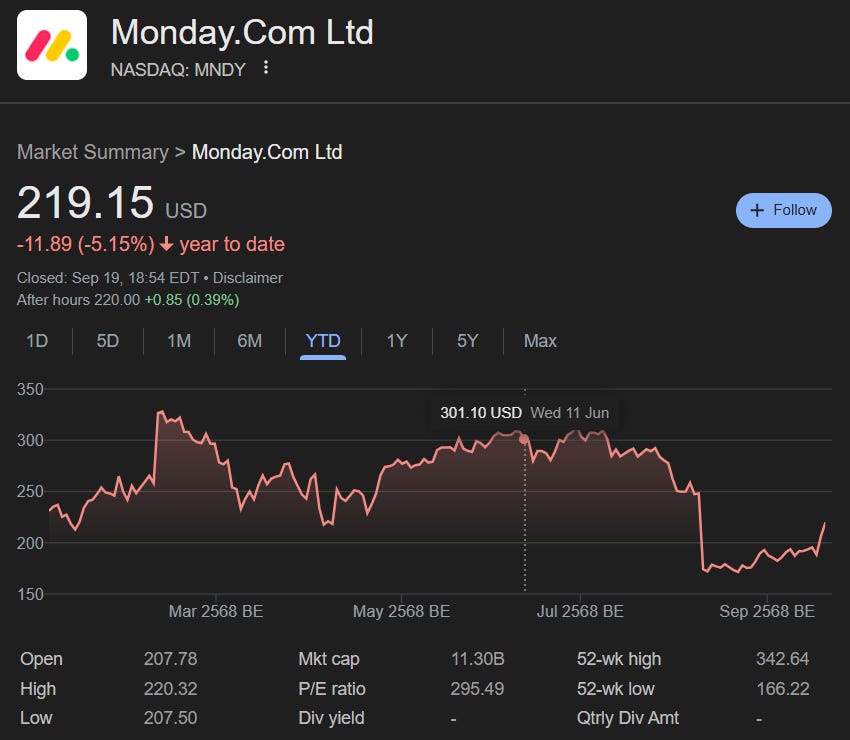Click the 150 y-axis label
This screenshot has width=850, height=740.
pos(30,594)
